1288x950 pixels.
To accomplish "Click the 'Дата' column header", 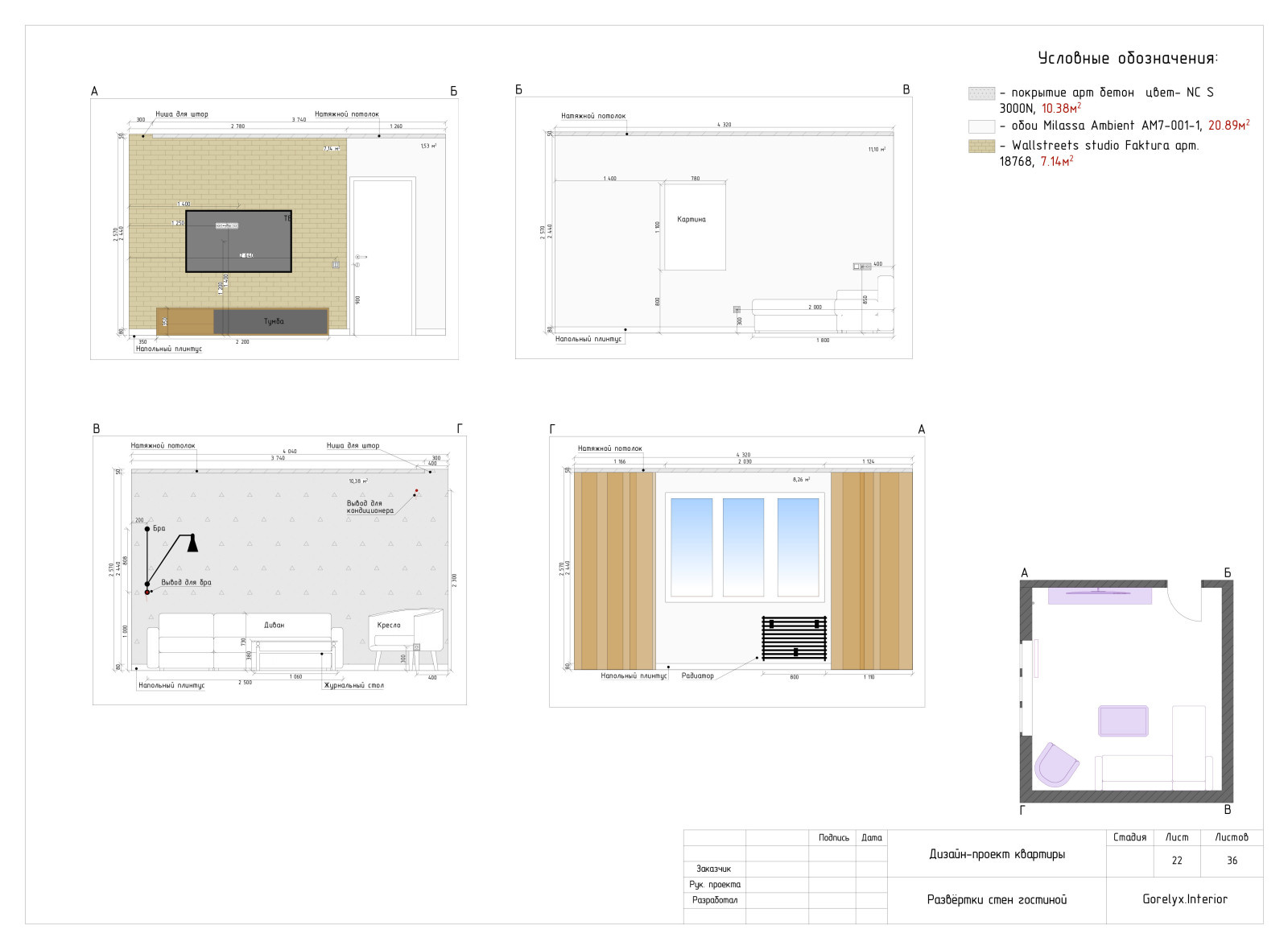I will (872, 838).
